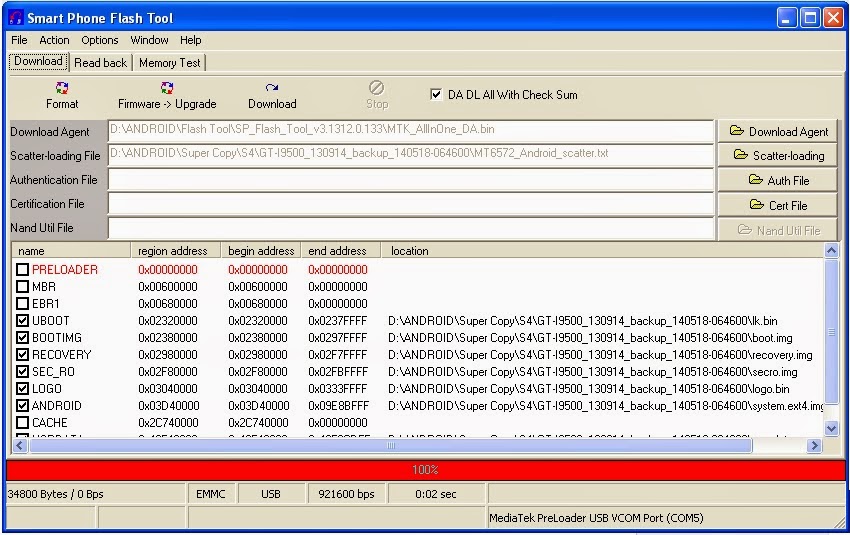The image size is (850, 535).
Task: Click folder icon on Cert File button
Action: [x=757, y=204]
